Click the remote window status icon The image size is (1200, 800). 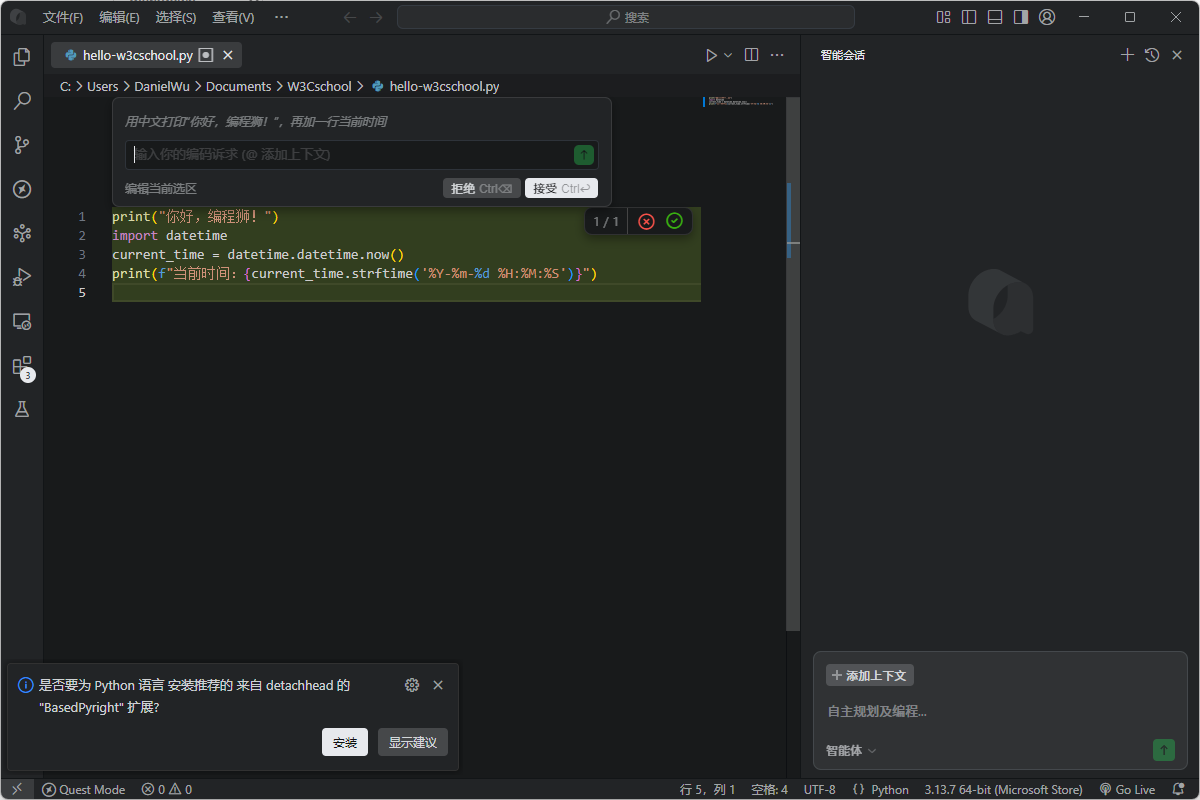tap(17, 789)
